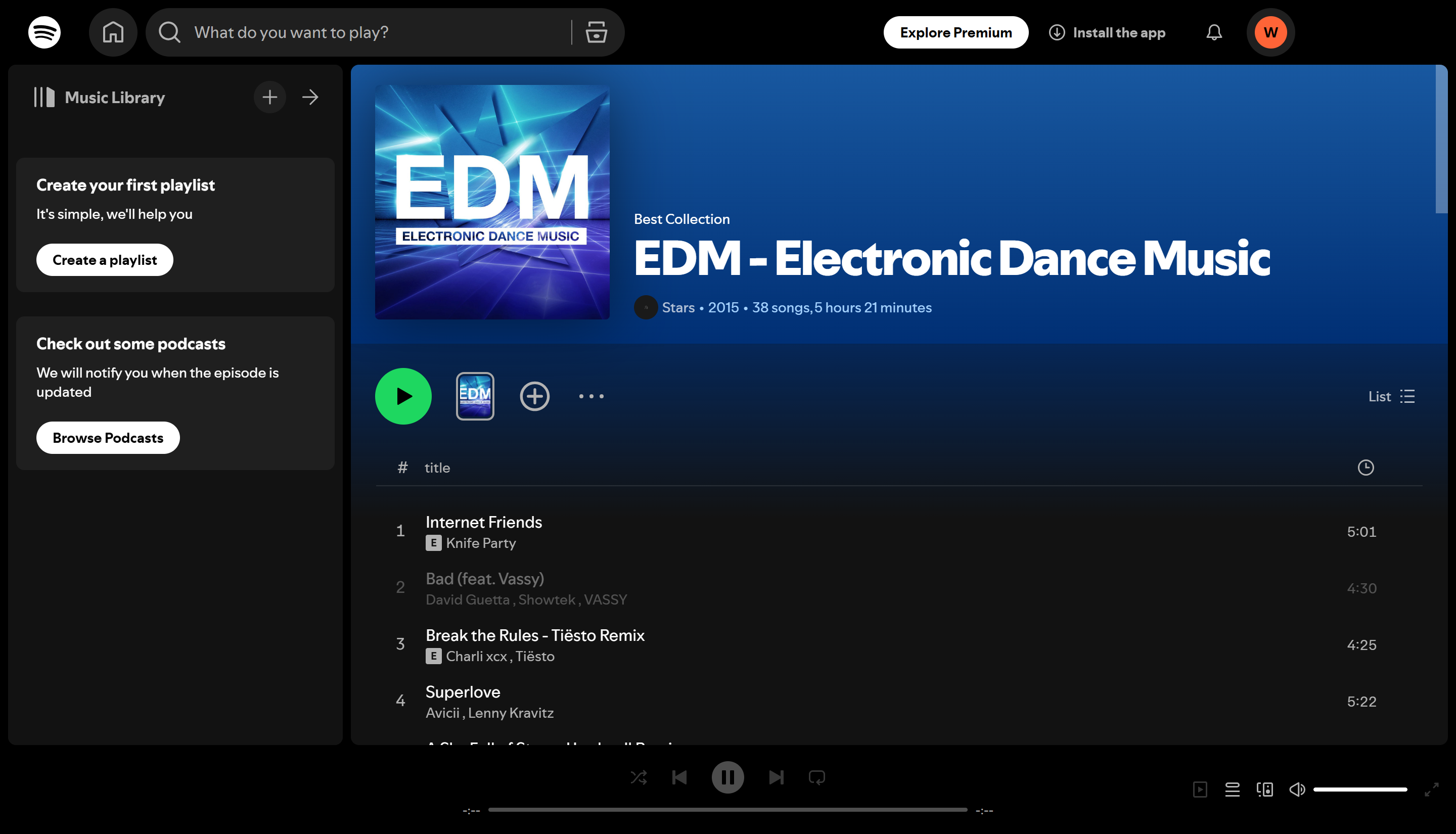Sort tracks by duration using the clock icon
The image size is (1456, 834).
point(1367,467)
